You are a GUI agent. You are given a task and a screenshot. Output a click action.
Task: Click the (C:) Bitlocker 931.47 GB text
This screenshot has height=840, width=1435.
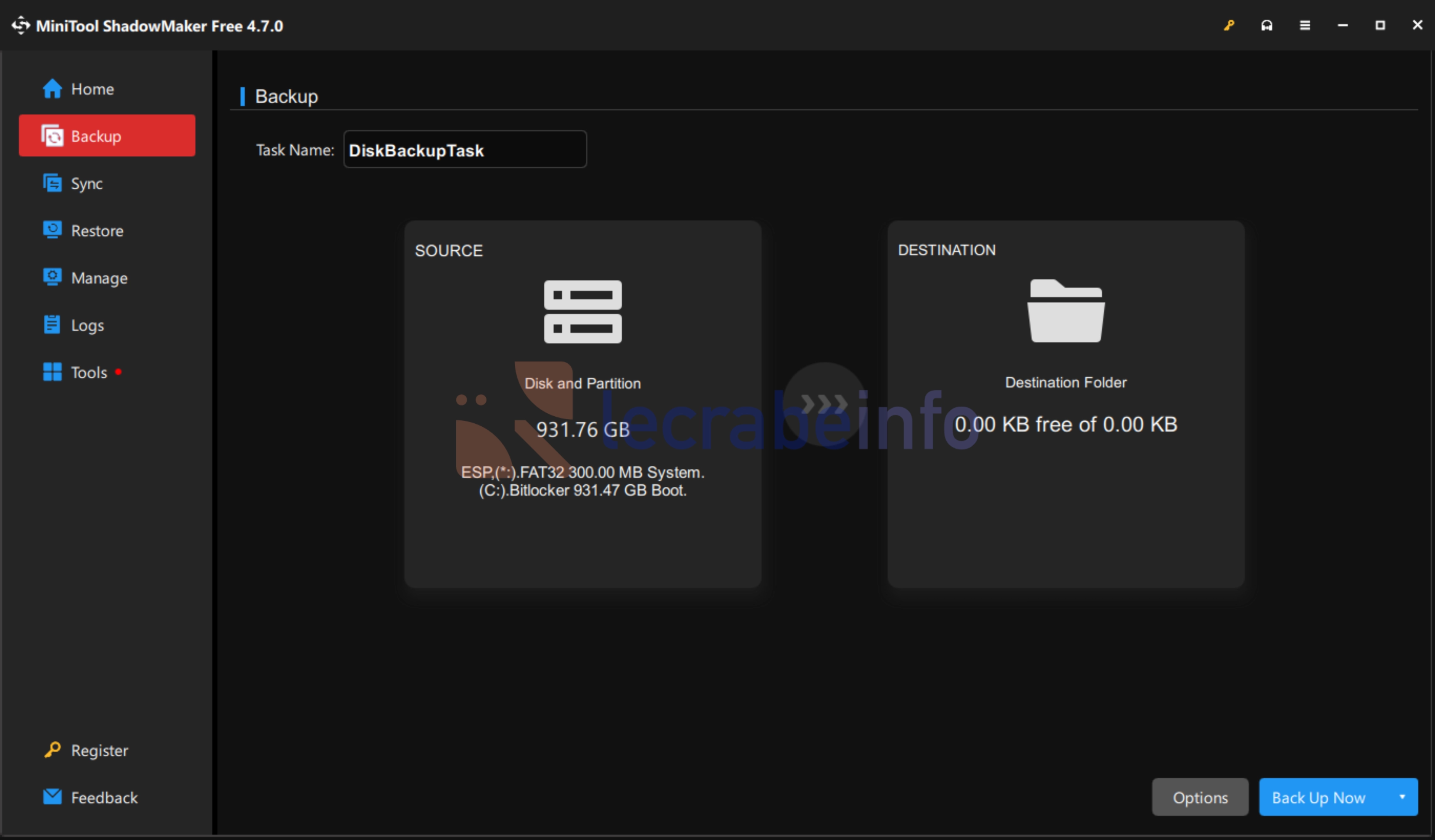coord(582,490)
